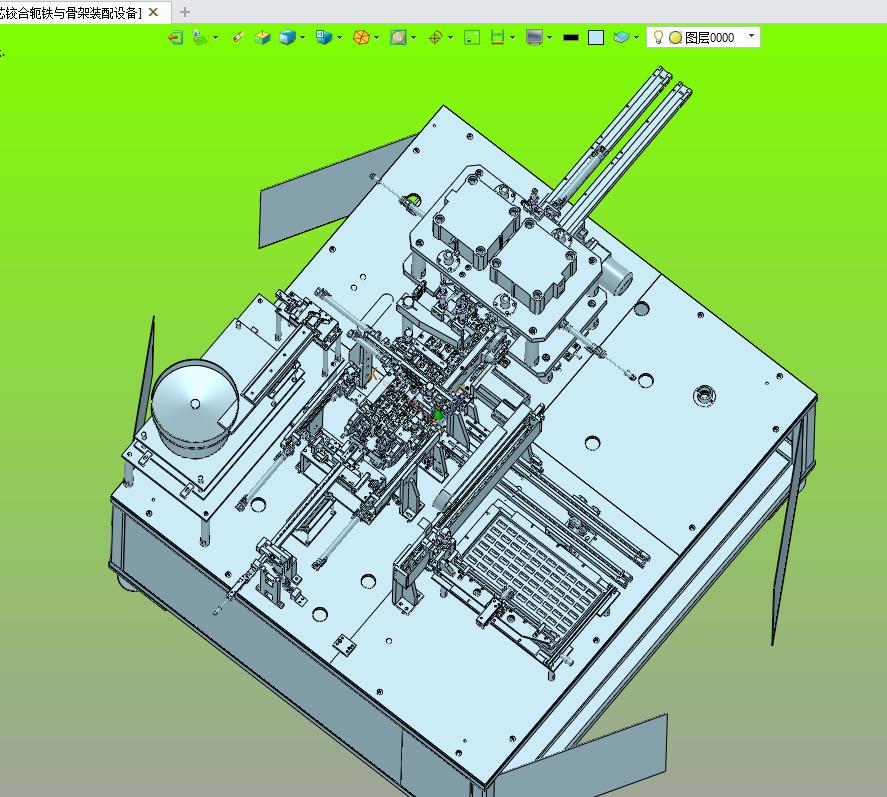Expand the arrow beside the orange polygon icon

coord(377,38)
